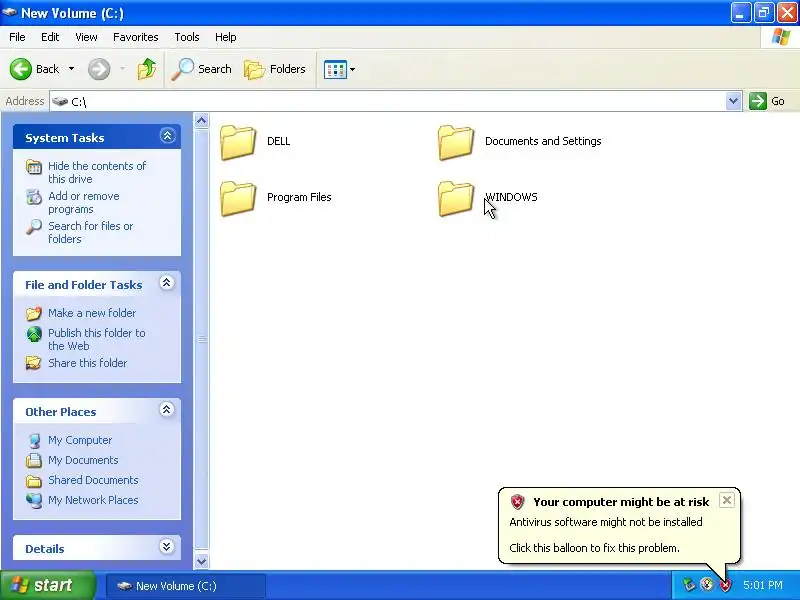Click Make a new folder link
The width and height of the screenshot is (800, 600).
point(92,313)
